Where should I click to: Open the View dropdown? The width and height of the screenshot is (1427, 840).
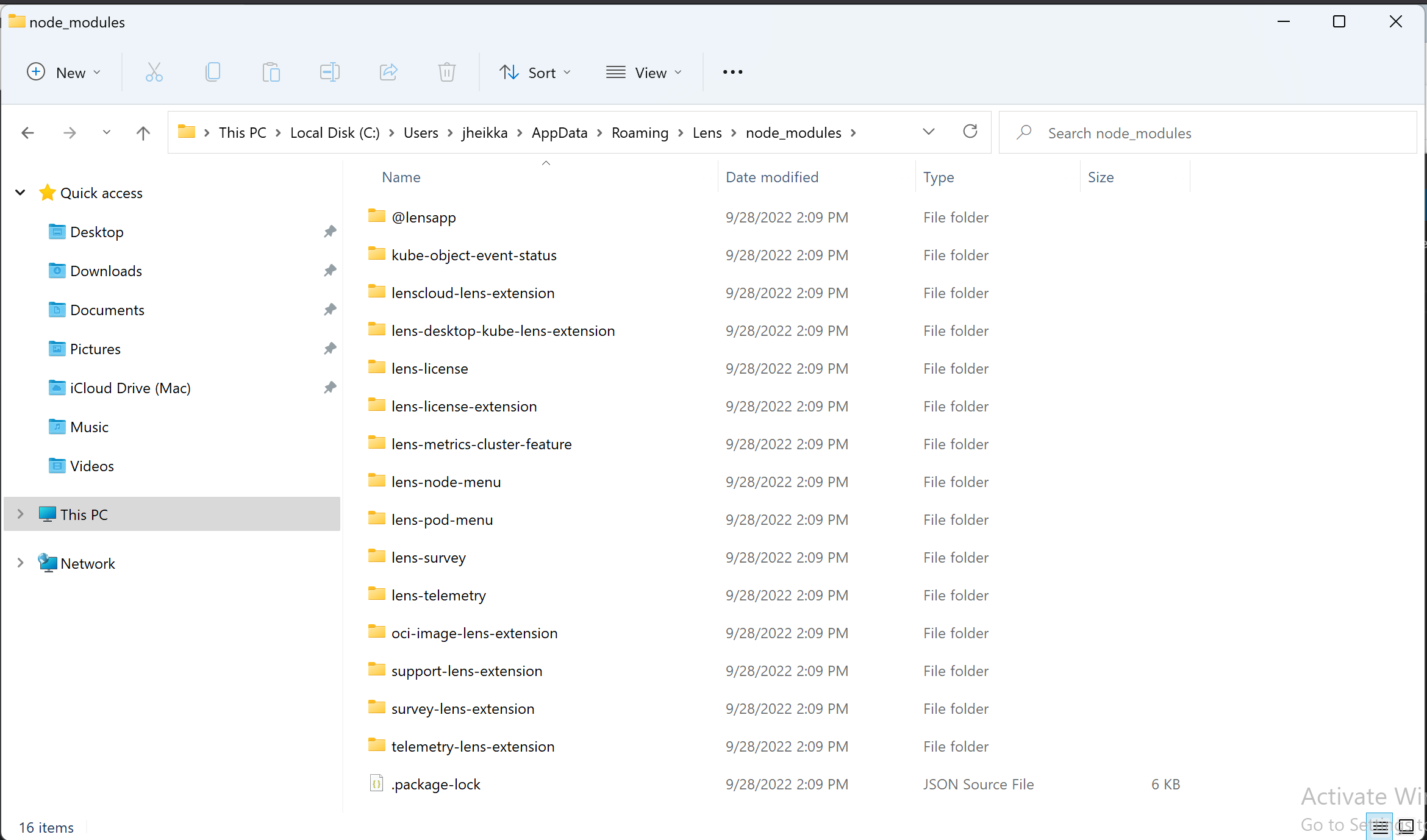click(x=645, y=72)
